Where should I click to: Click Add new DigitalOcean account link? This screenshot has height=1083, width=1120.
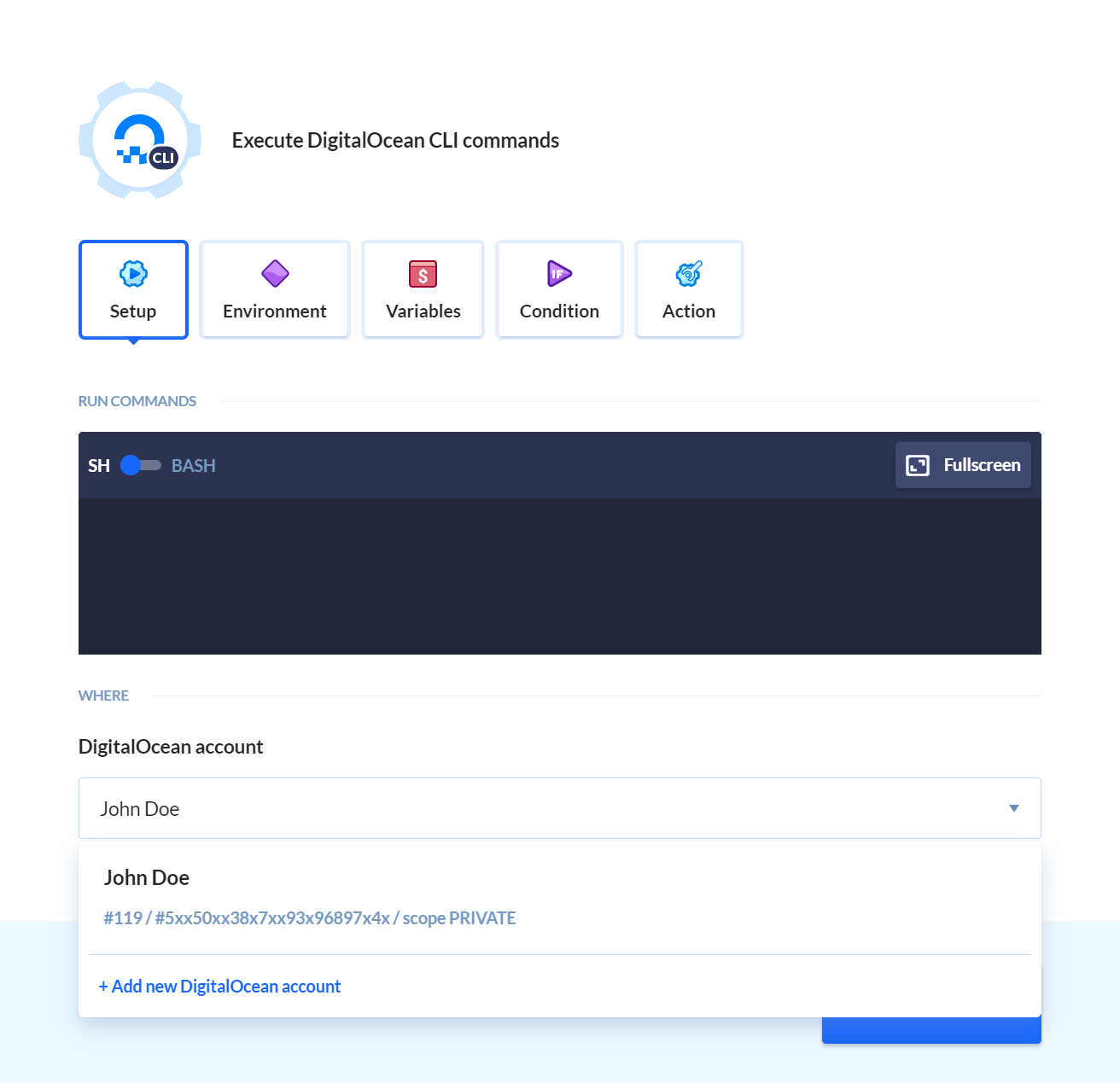[219, 987]
